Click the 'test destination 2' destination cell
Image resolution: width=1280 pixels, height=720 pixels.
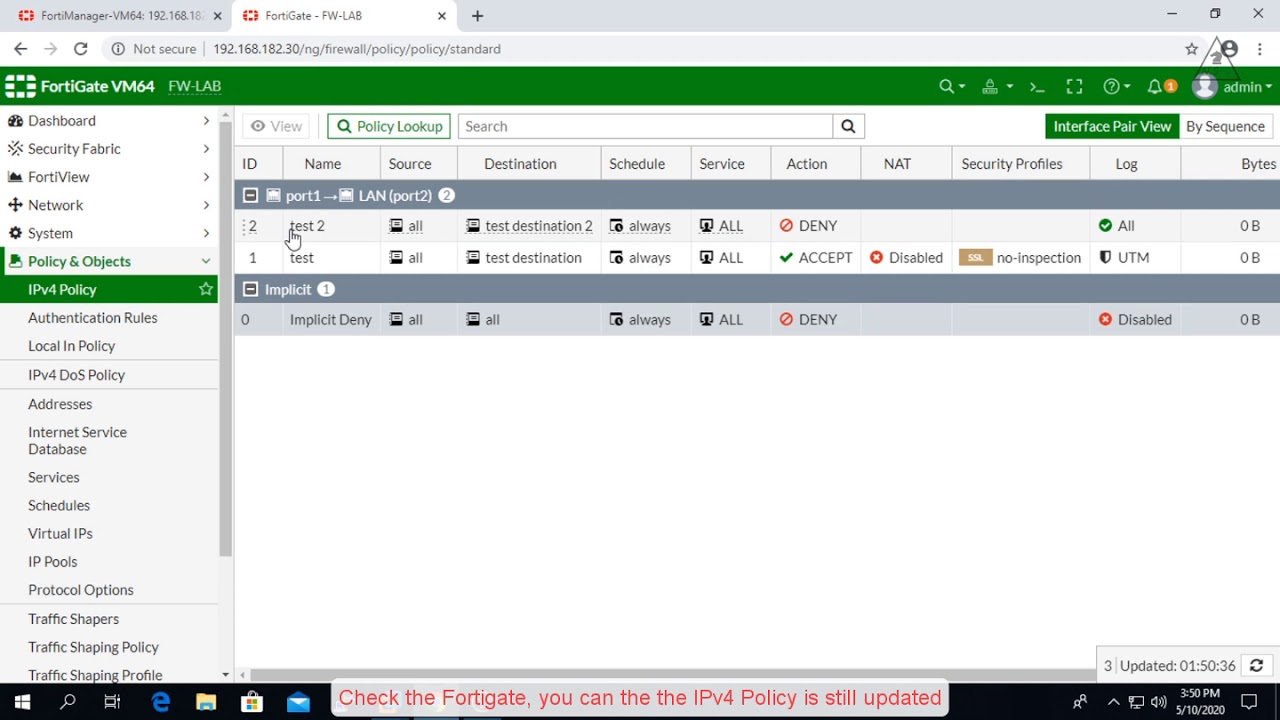[529, 226]
